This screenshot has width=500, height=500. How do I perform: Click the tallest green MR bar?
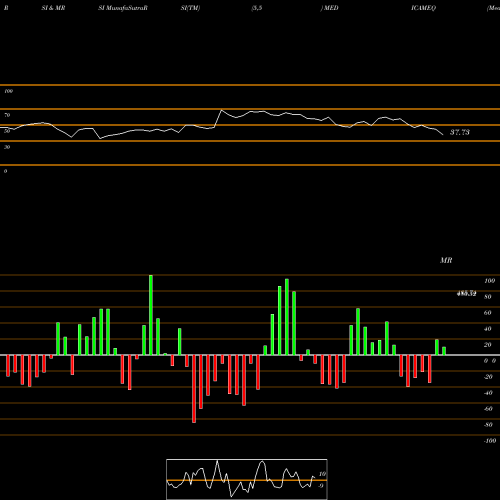pos(151,315)
